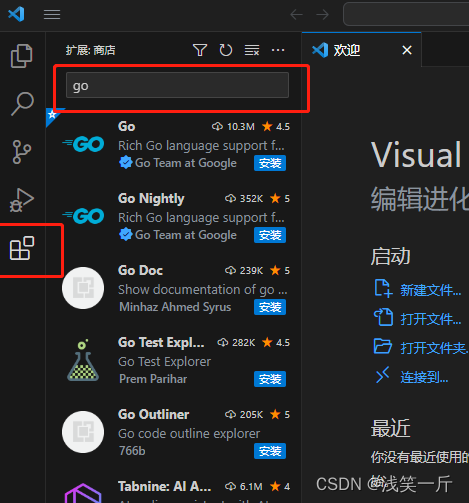Navigate forward with the right arrow
Screen dimensions: 469x503
322,14
